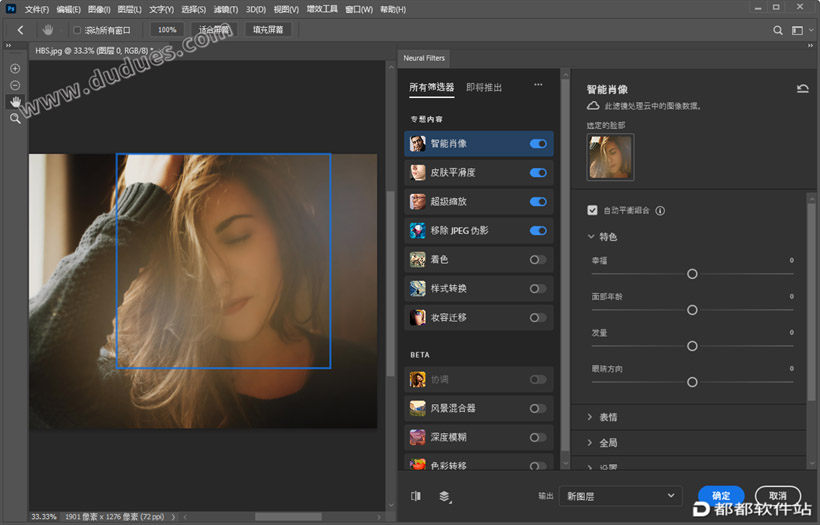This screenshot has width=820, height=525.
Task: Enable the 风景混合器 toggle
Action: click(x=538, y=408)
